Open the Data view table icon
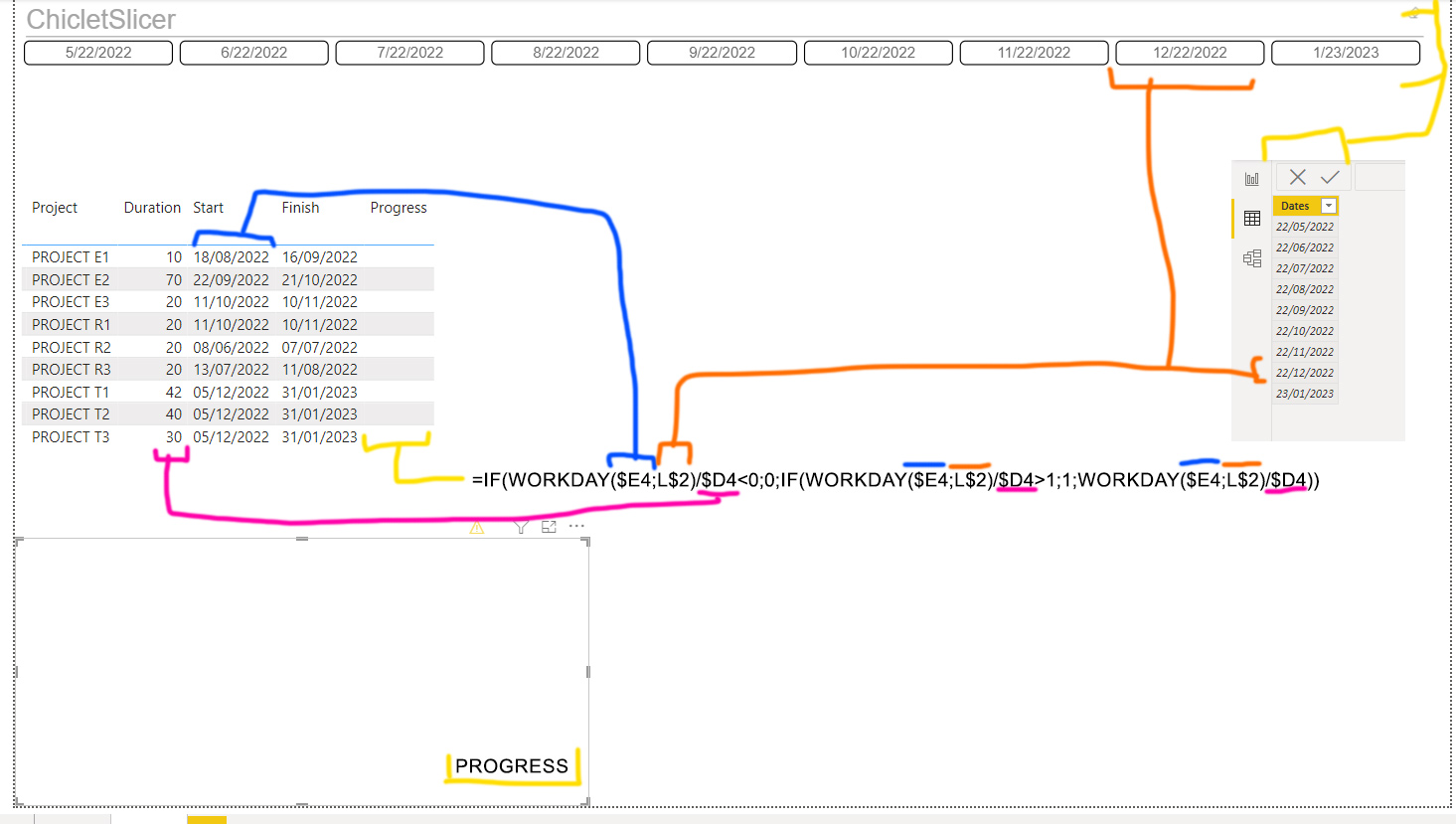 (1251, 219)
